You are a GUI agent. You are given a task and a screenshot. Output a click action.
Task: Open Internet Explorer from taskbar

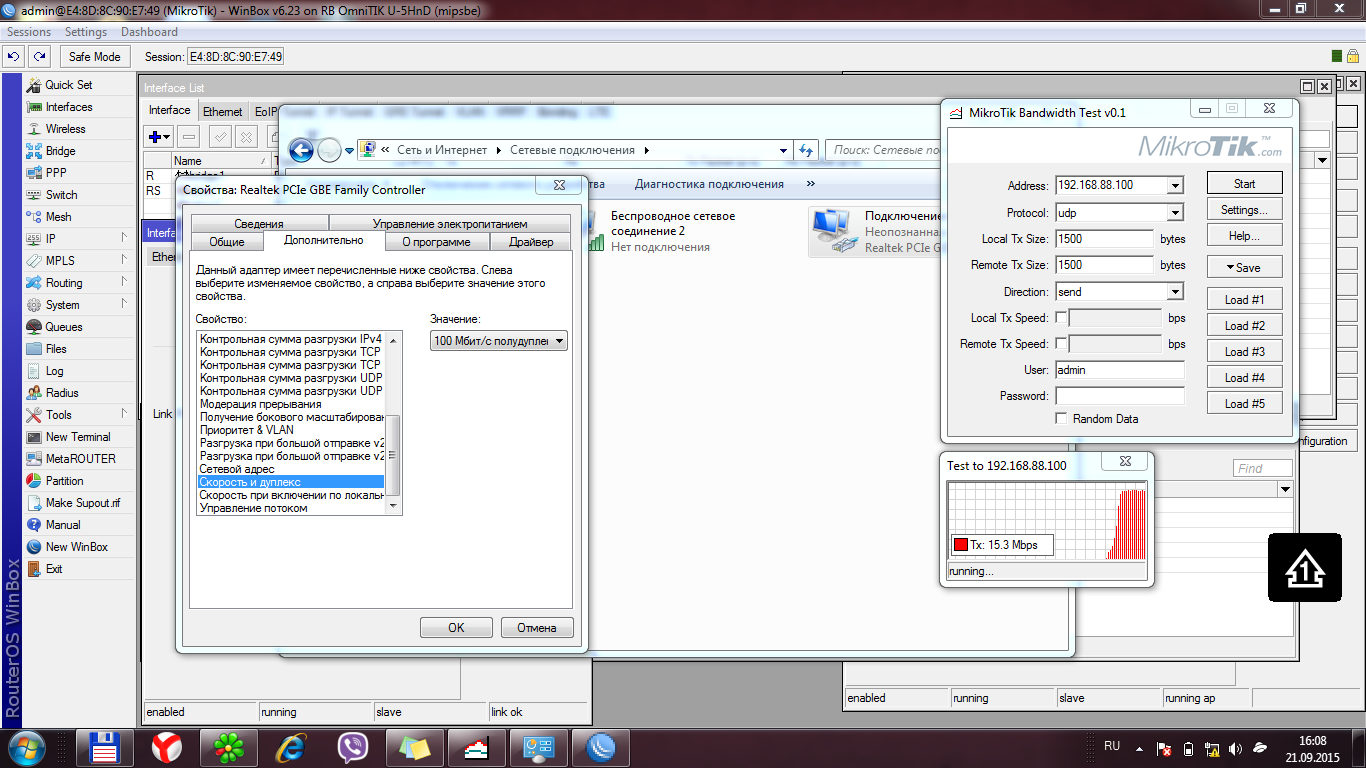(x=291, y=747)
